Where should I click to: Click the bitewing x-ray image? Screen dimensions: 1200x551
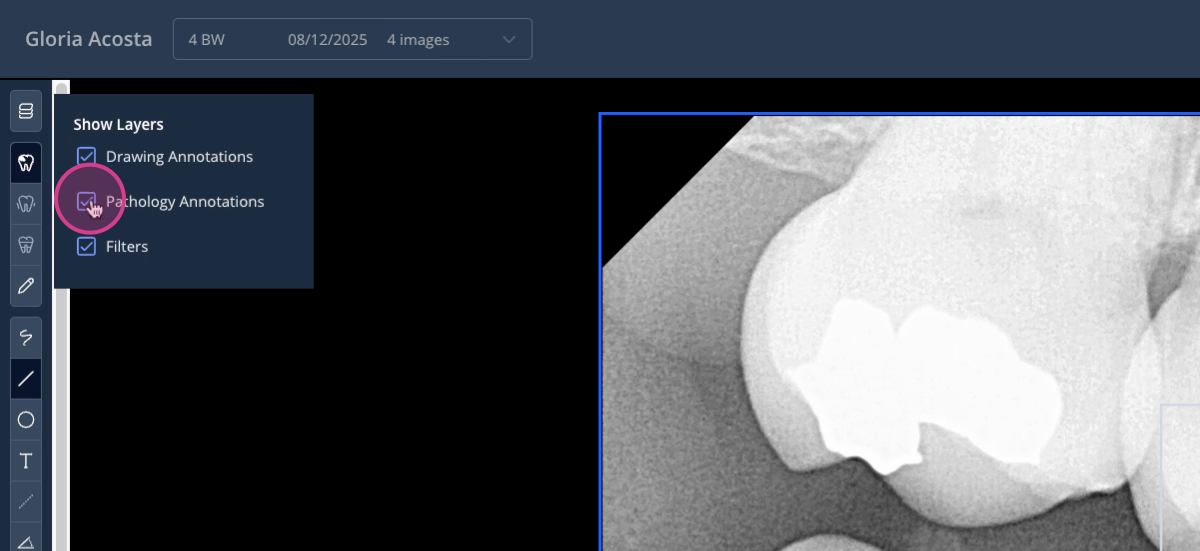point(900,332)
